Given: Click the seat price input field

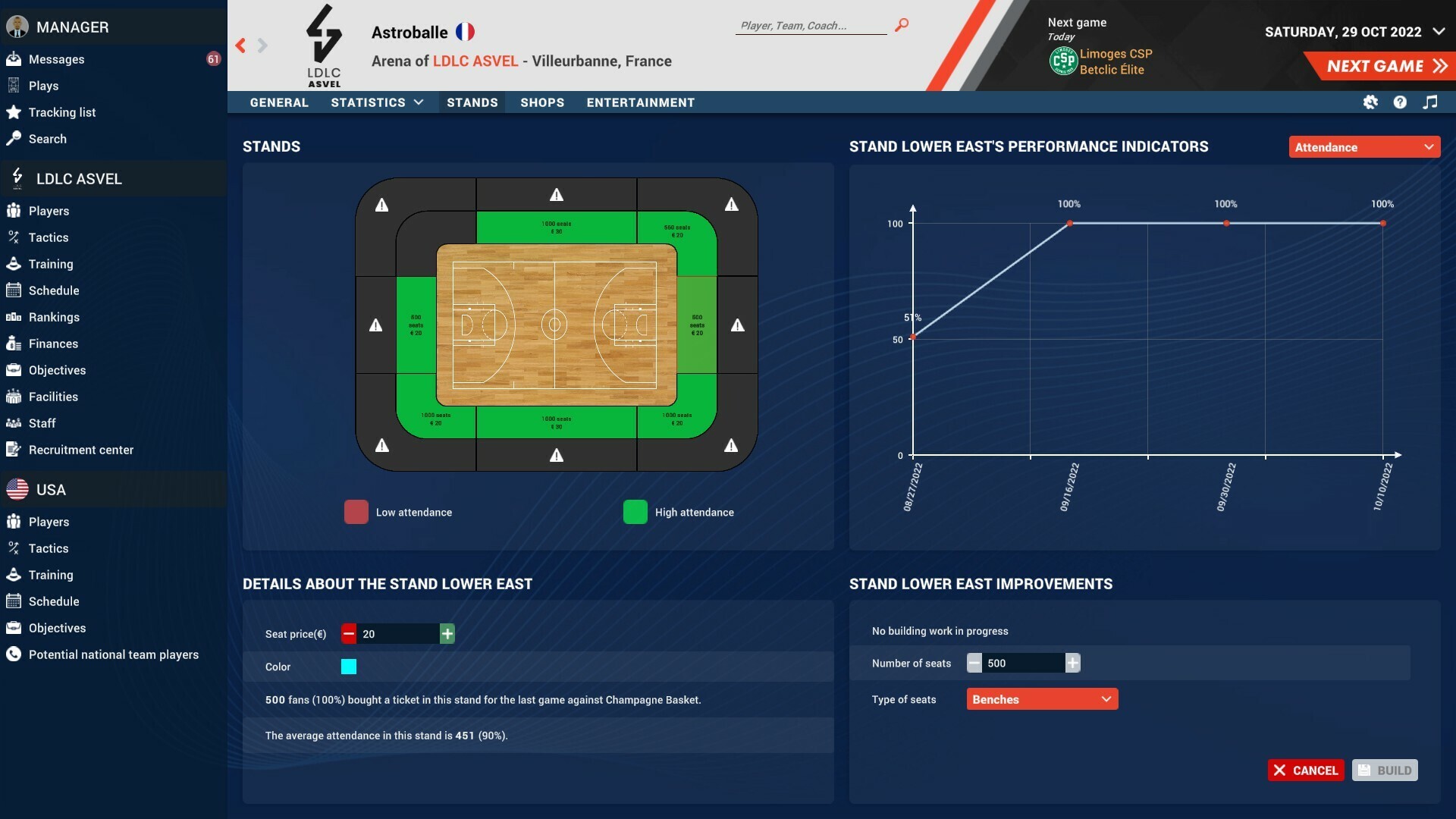Looking at the screenshot, I should click(x=398, y=633).
